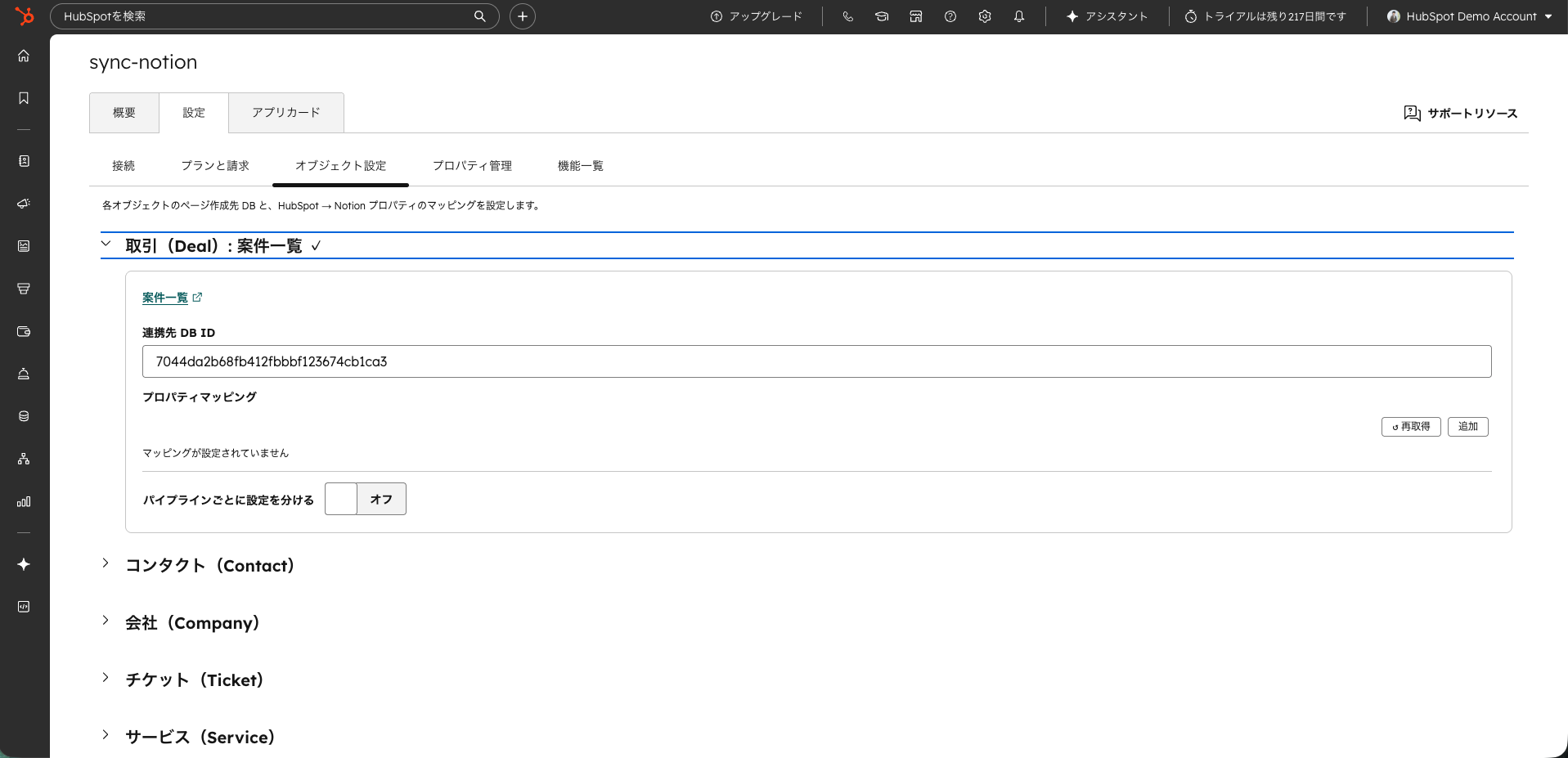Open the プランと請求 sub-tab
This screenshot has height=758, width=1568.
pyautogui.click(x=215, y=166)
